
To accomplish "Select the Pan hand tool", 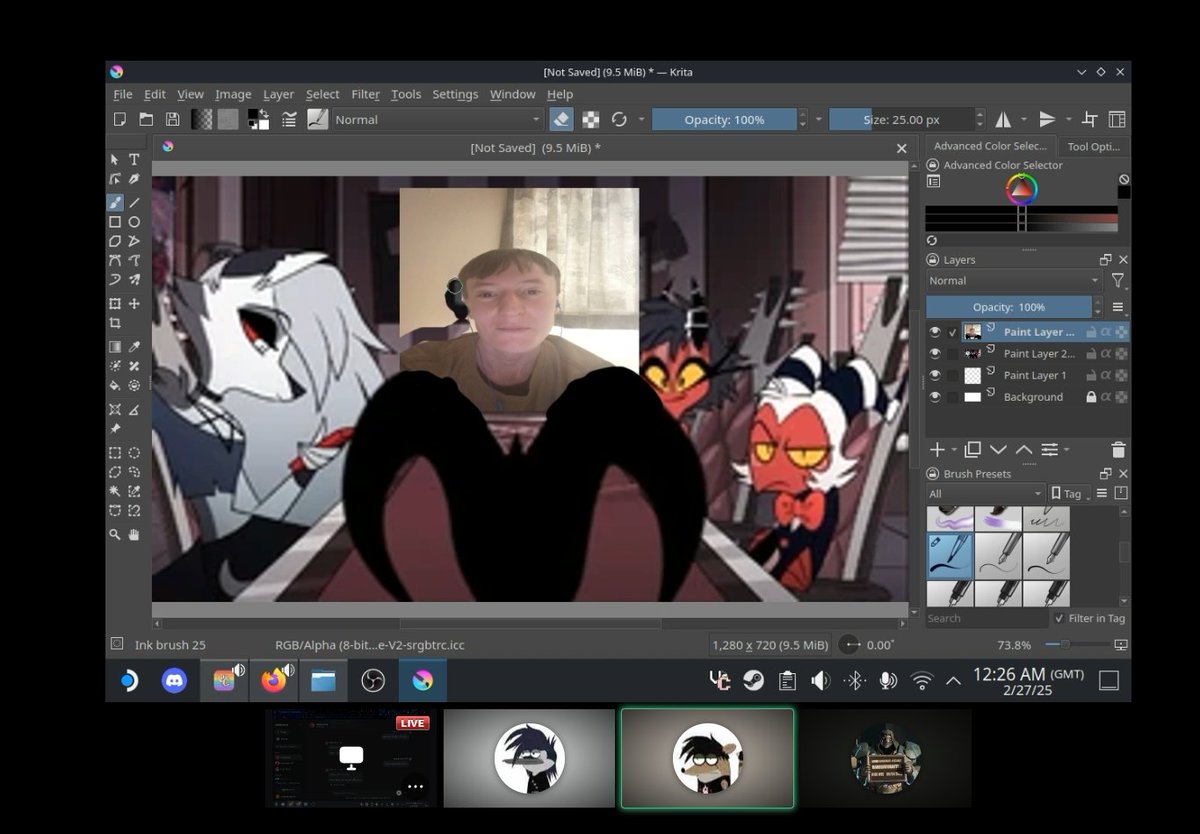I will click(x=134, y=535).
